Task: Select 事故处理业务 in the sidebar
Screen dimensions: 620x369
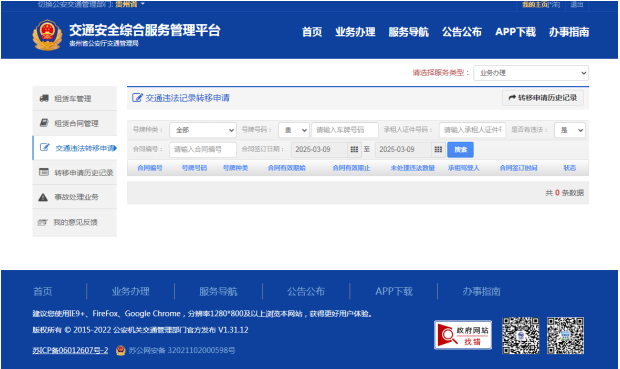Action: pos(75,197)
